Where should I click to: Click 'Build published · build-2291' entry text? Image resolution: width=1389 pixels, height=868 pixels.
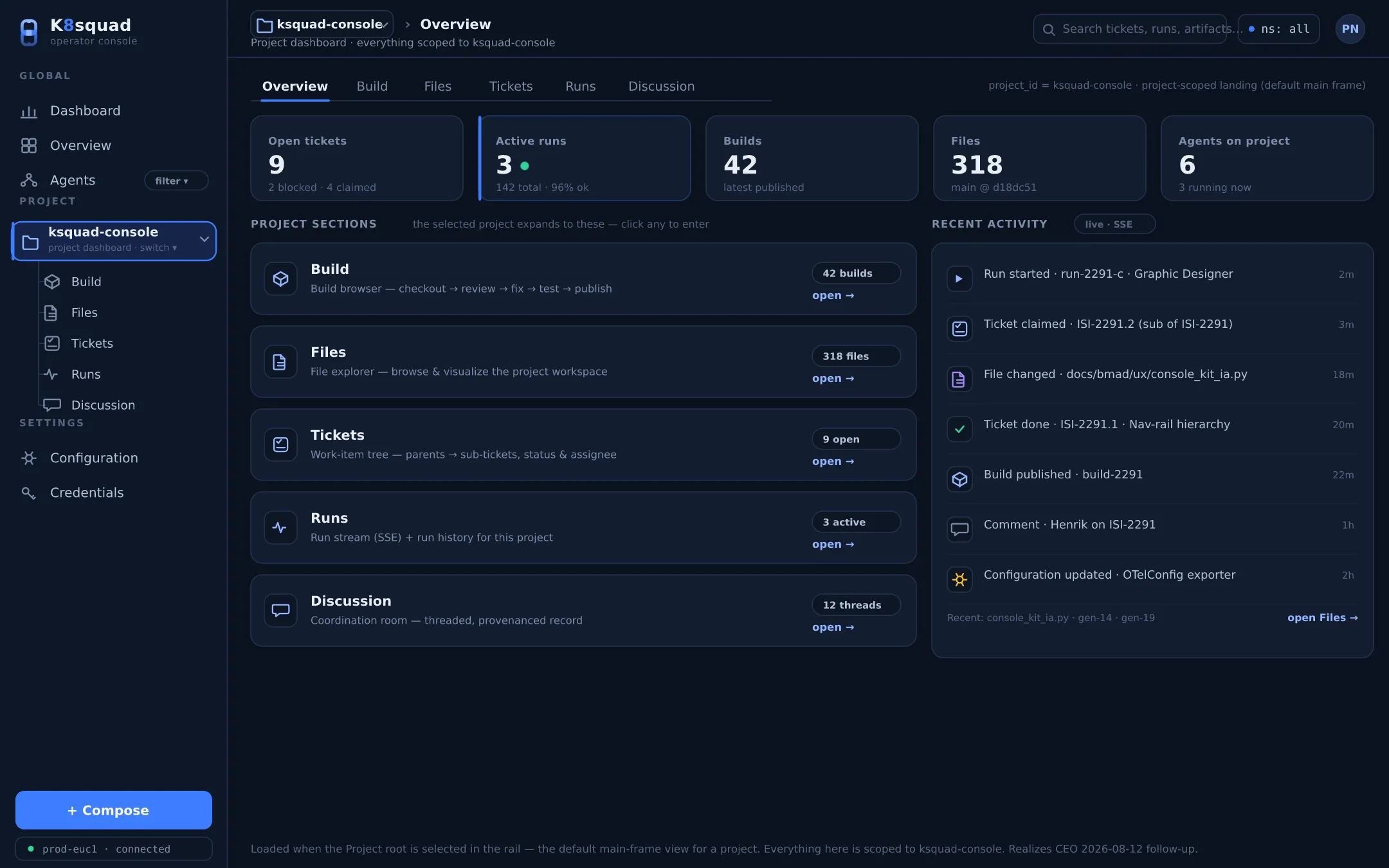tap(1063, 475)
